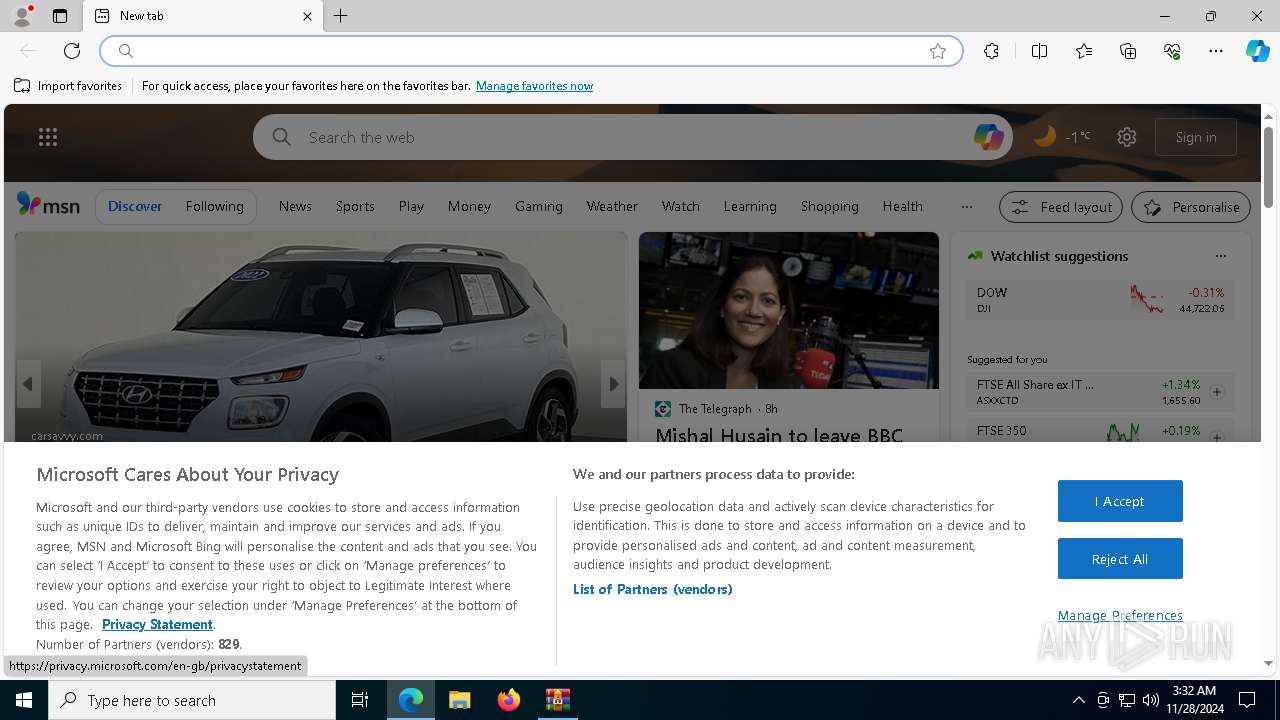
Task: Launch Firefox from the taskbar
Action: (509, 700)
